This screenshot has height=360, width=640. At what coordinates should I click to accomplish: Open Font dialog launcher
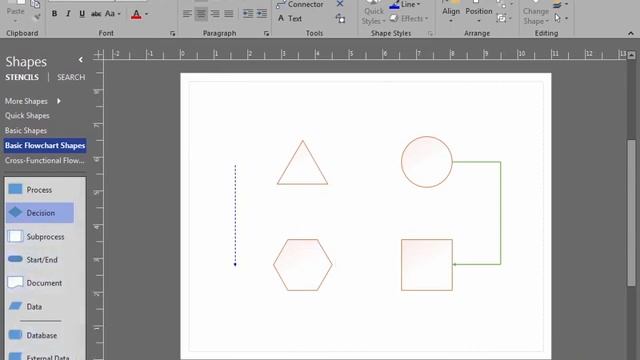tap(173, 33)
